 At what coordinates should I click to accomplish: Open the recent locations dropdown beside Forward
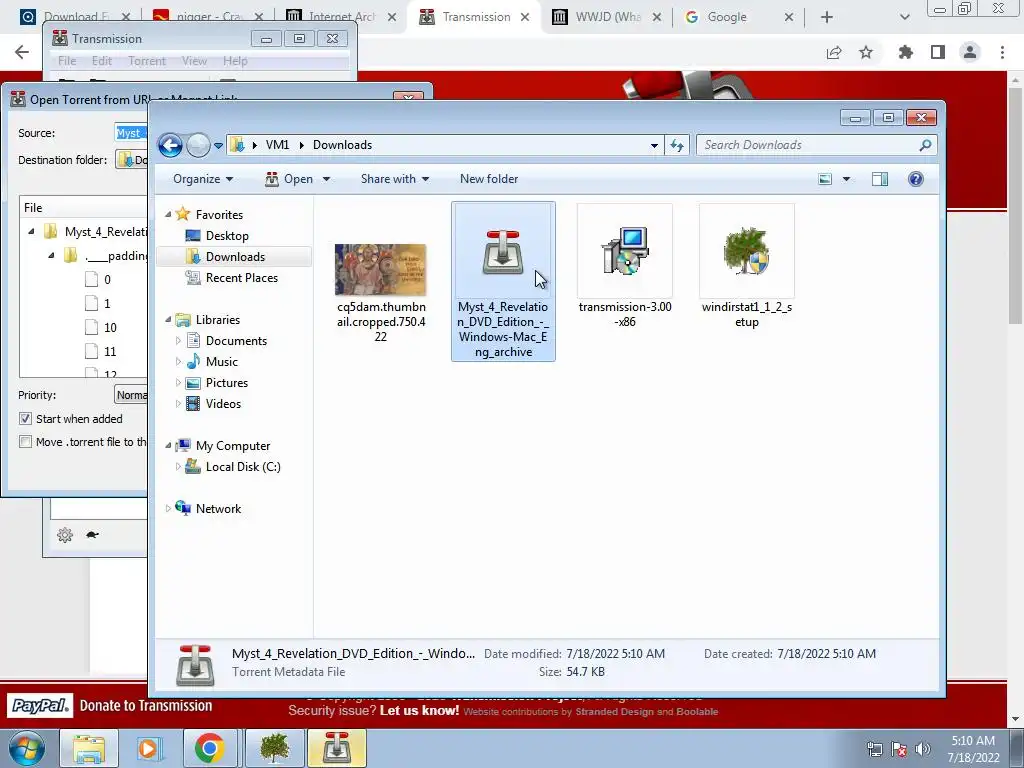tap(218, 146)
